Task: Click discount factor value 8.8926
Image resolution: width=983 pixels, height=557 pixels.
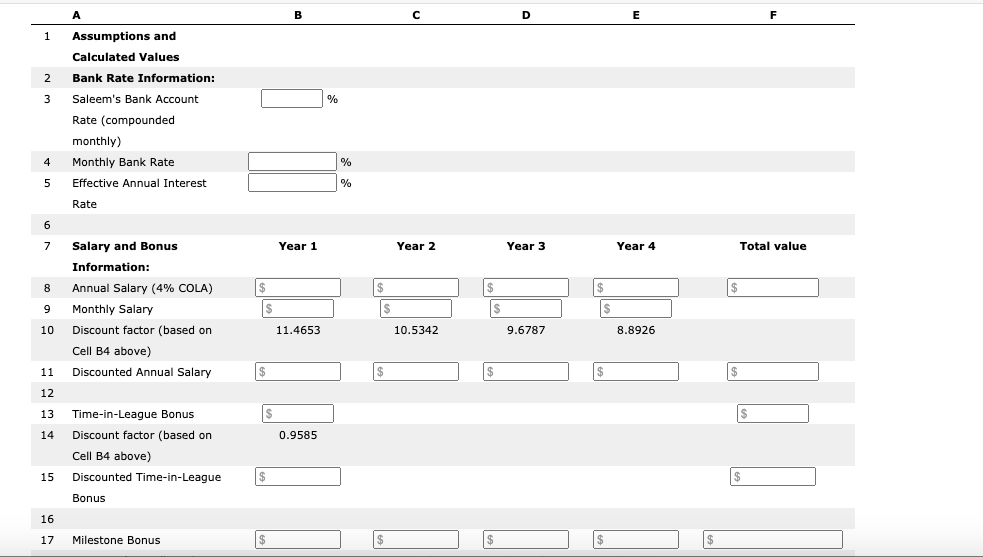Action: [636, 330]
